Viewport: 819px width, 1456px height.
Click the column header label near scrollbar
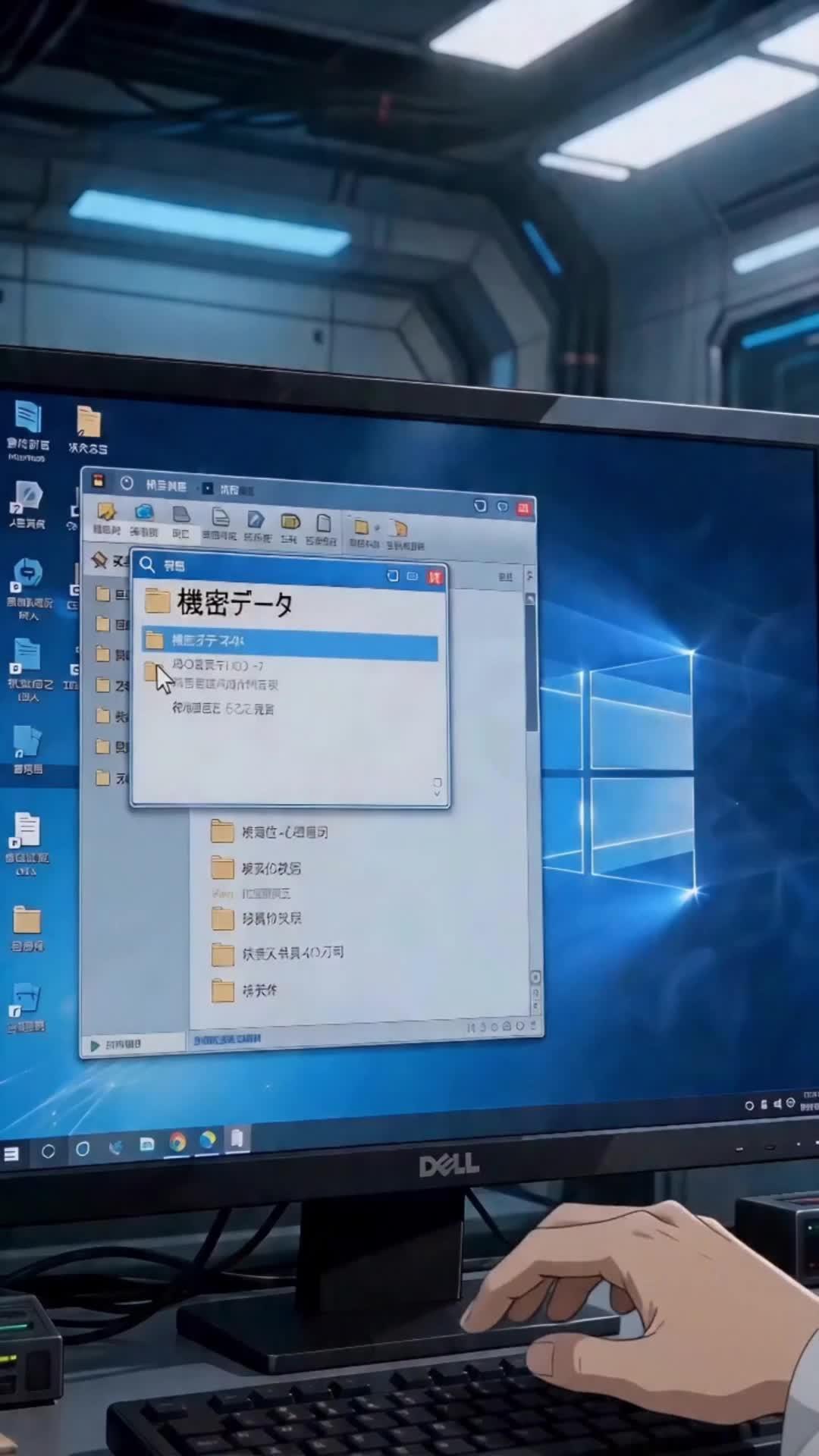coord(505,577)
